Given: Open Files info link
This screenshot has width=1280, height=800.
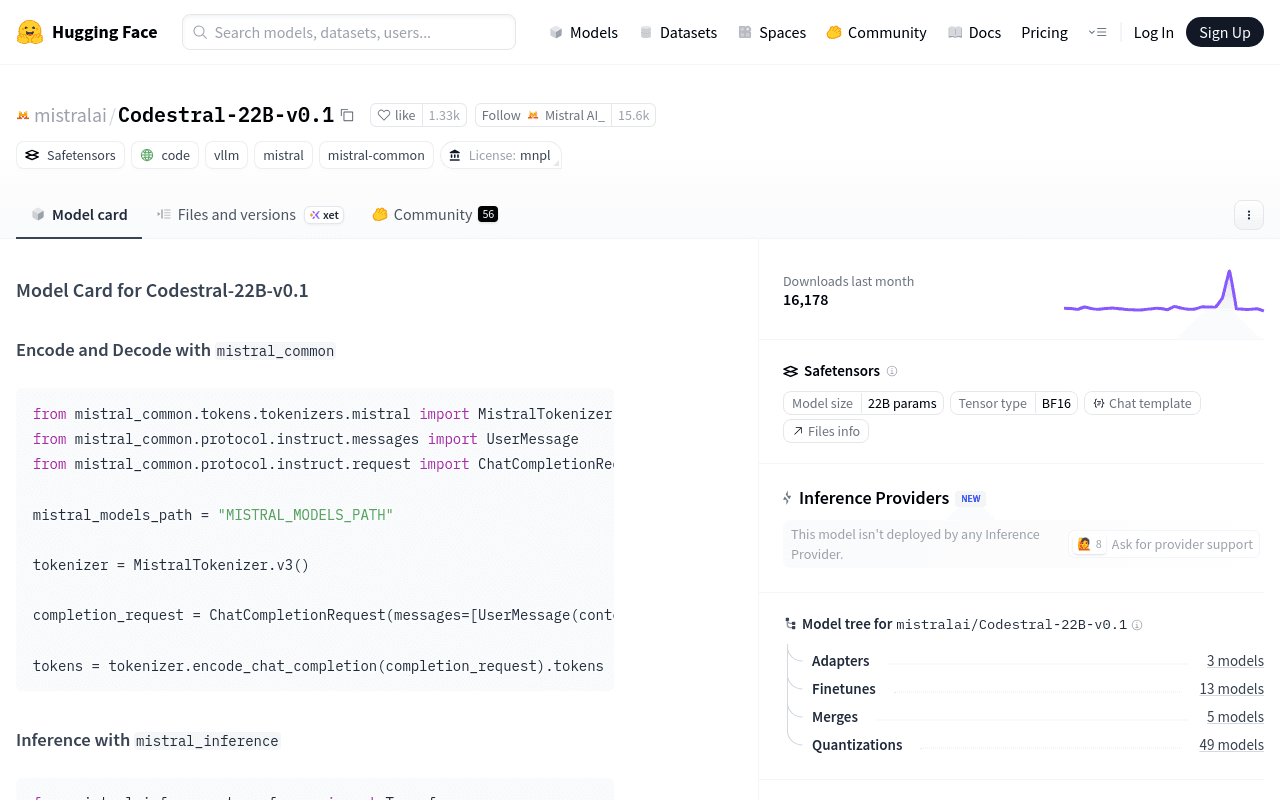Looking at the screenshot, I should (x=826, y=431).
